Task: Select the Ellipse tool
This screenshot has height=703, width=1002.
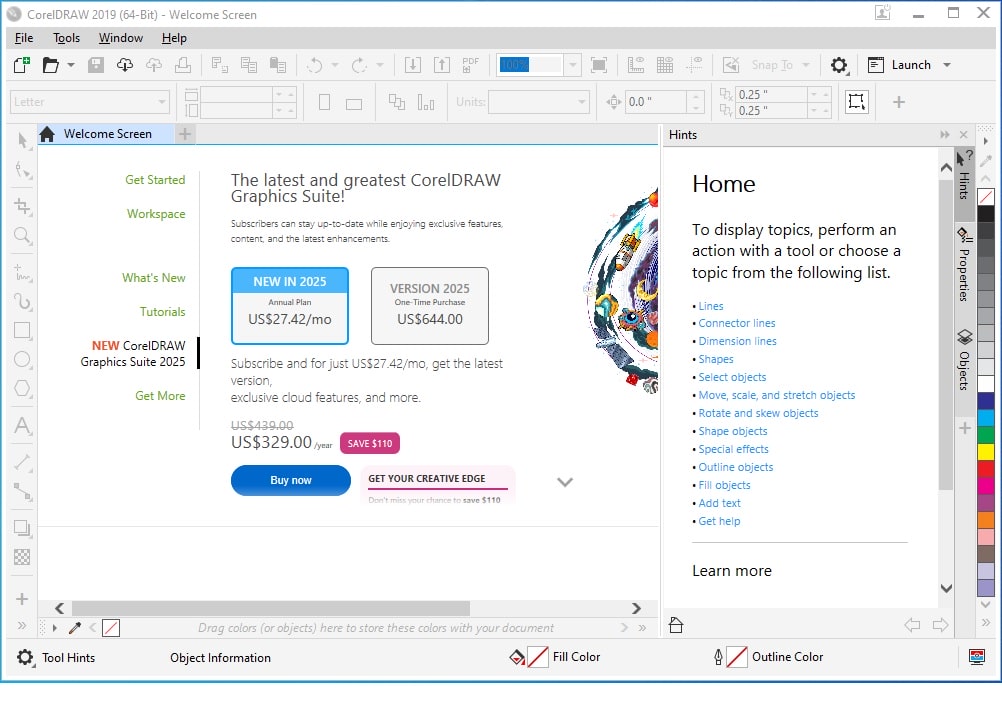Action: point(22,360)
